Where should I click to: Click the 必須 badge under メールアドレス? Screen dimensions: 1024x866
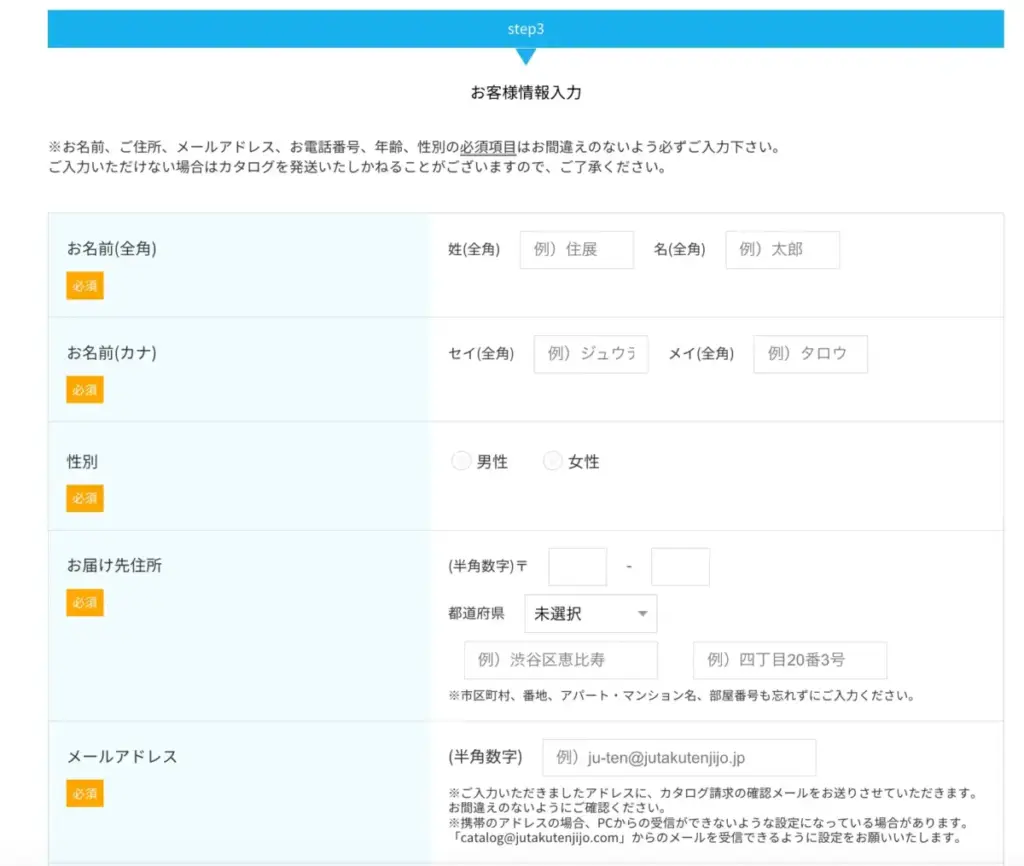click(85, 794)
